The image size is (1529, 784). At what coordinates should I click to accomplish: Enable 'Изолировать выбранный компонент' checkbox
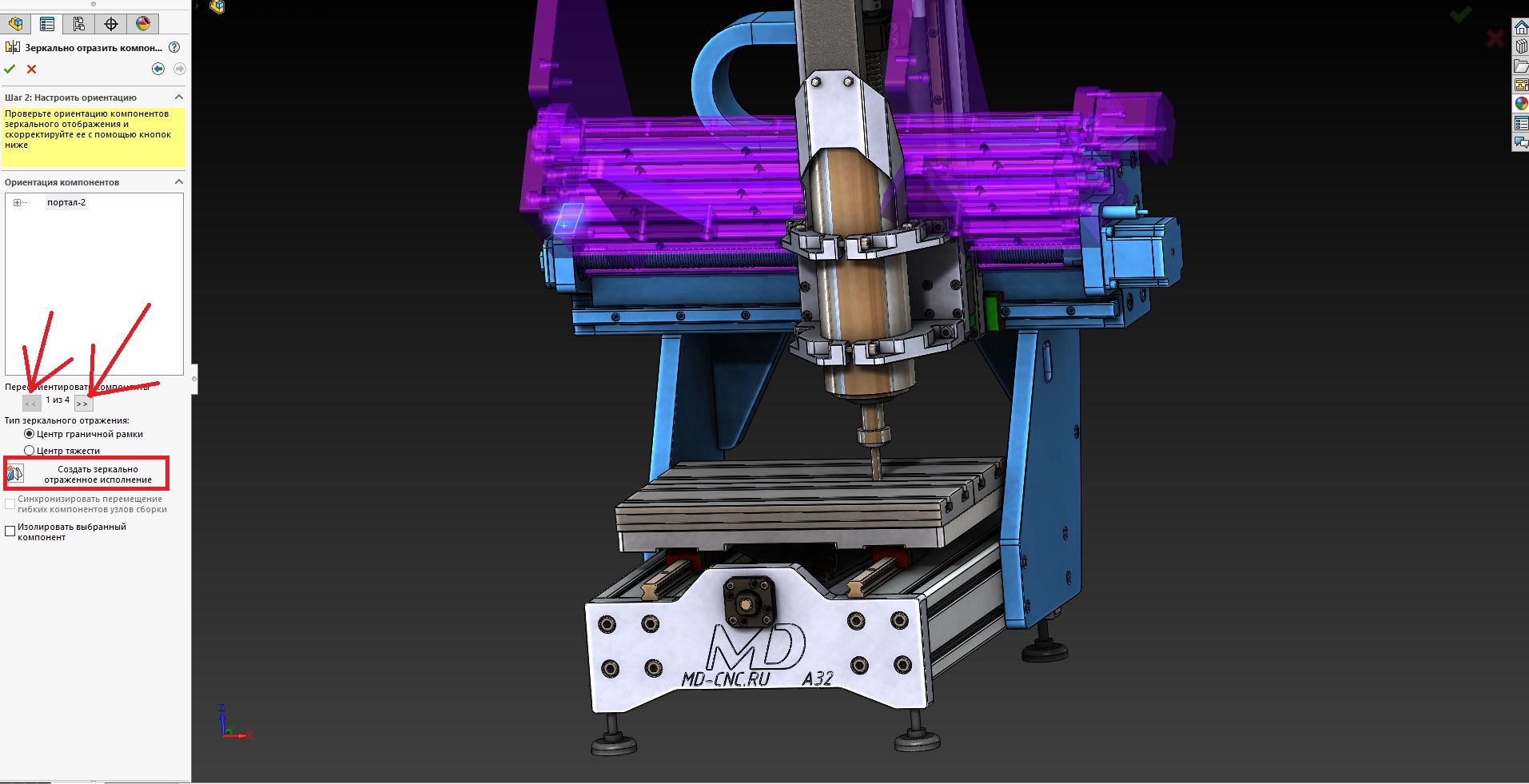pos(10,531)
